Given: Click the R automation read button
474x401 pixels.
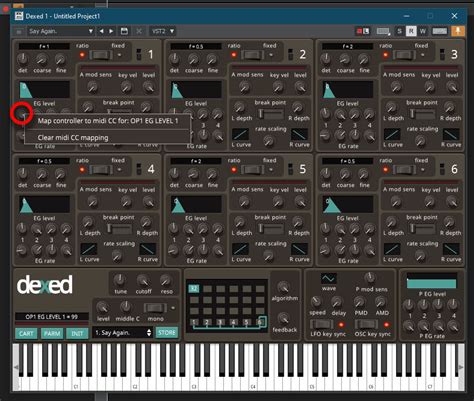Looking at the screenshot, I should (x=411, y=31).
